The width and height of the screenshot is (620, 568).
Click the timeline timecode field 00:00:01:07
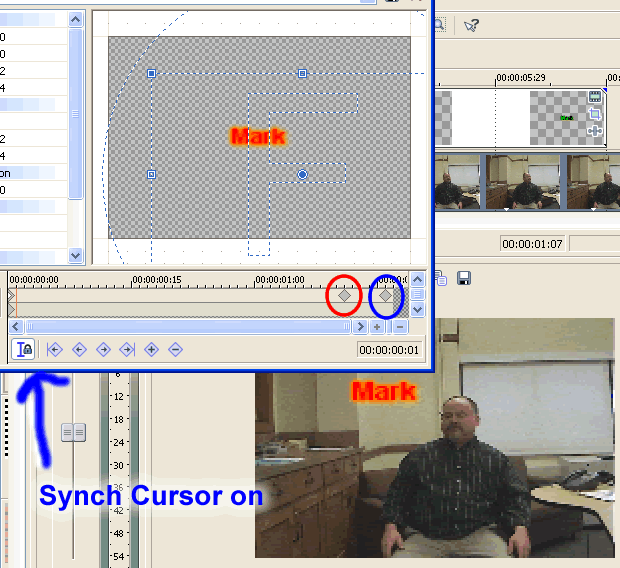click(x=533, y=243)
